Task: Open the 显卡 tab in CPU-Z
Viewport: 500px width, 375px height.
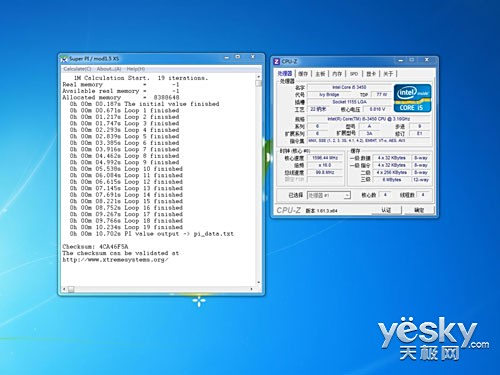Action: coord(371,74)
